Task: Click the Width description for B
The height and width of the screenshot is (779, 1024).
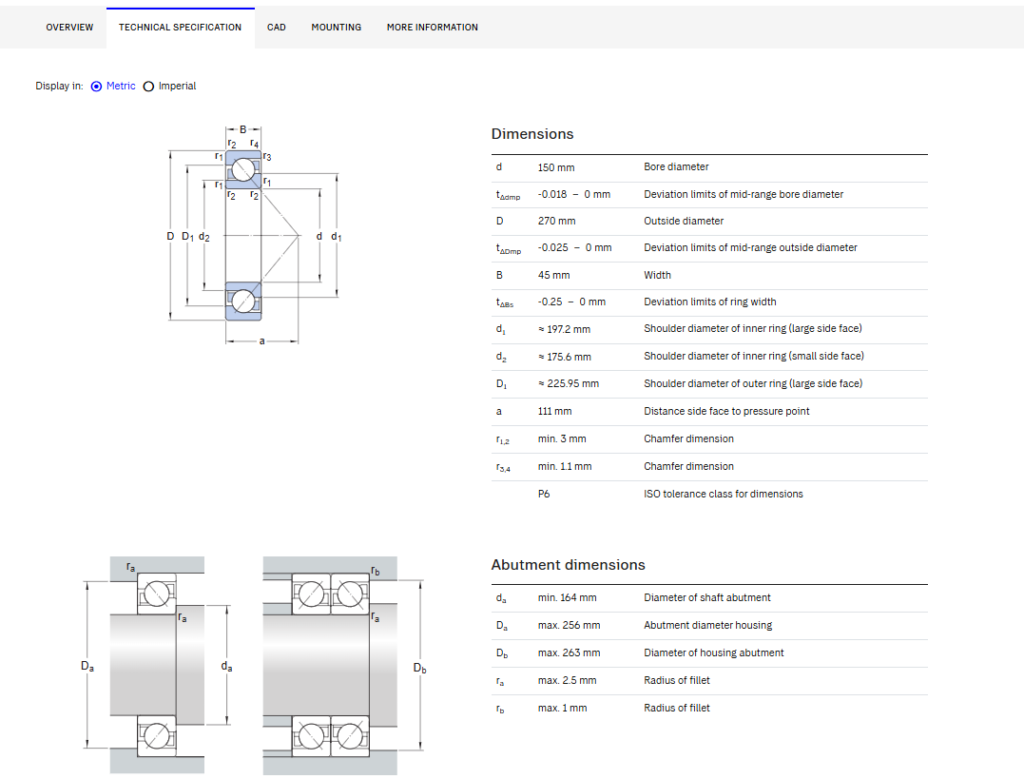Action: tap(657, 276)
